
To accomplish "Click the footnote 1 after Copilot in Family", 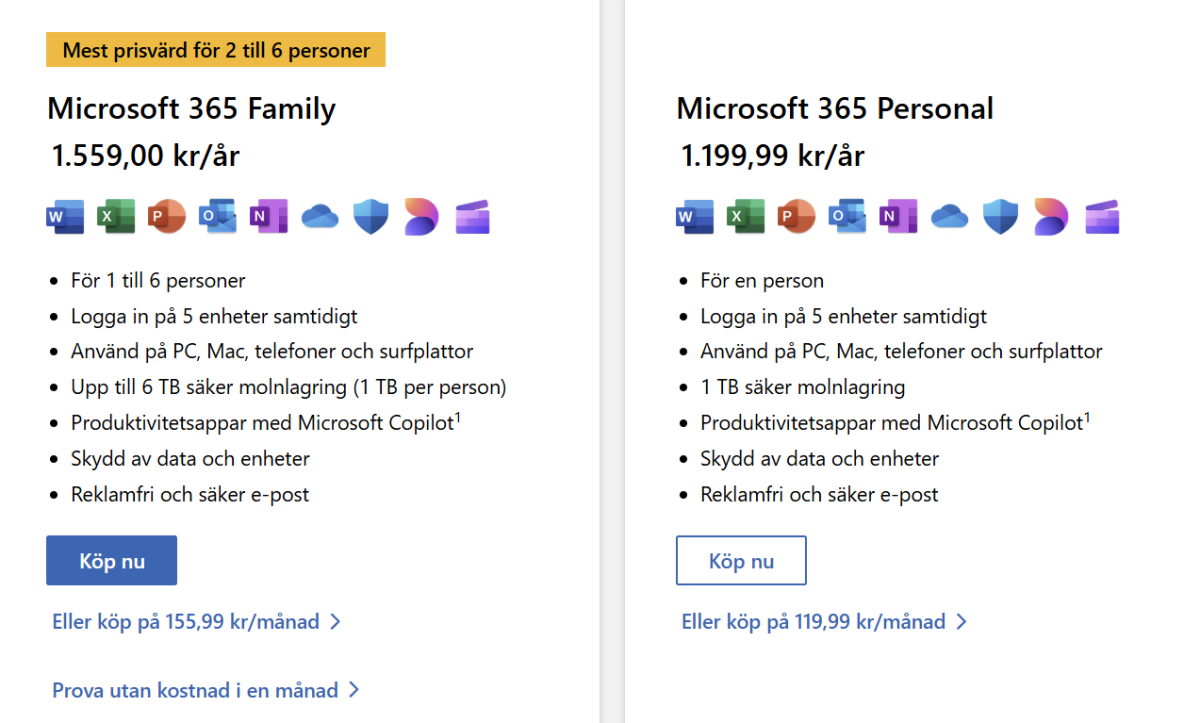I will pos(458,416).
